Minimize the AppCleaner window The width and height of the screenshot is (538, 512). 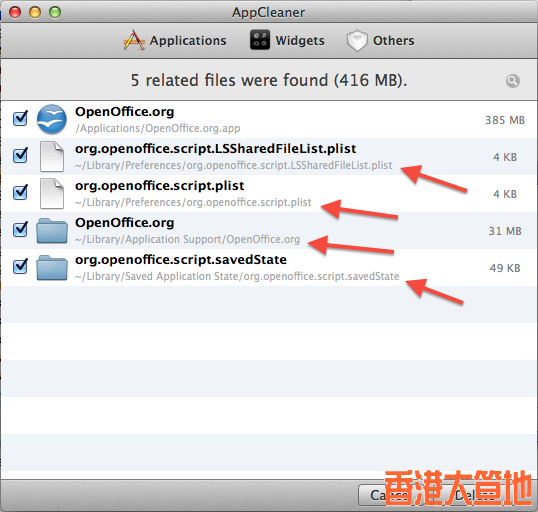point(35,12)
